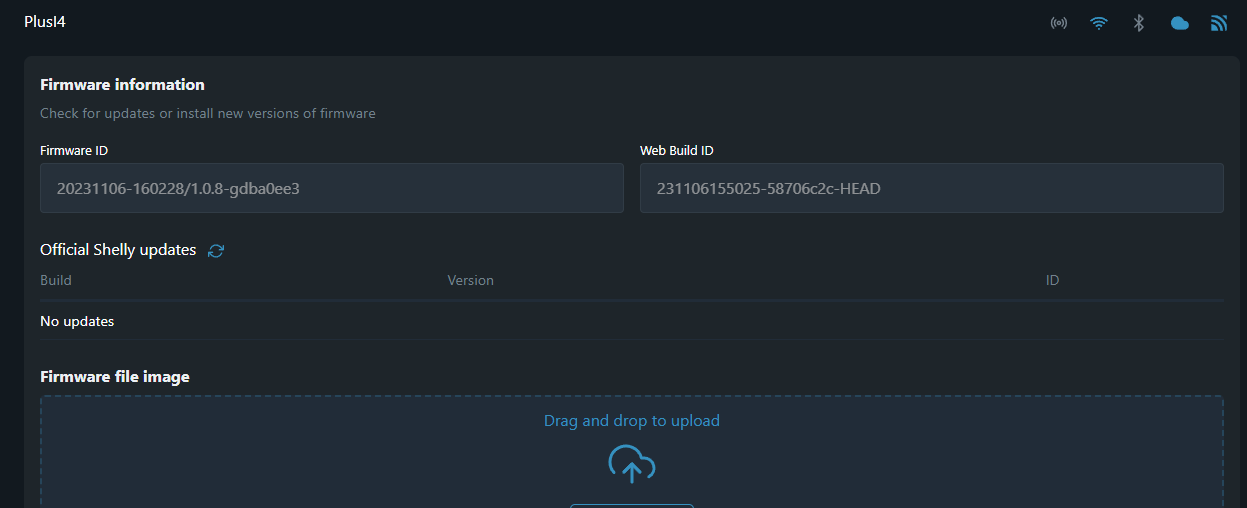
Task: Click the Web Build ID label
Action: point(677,151)
